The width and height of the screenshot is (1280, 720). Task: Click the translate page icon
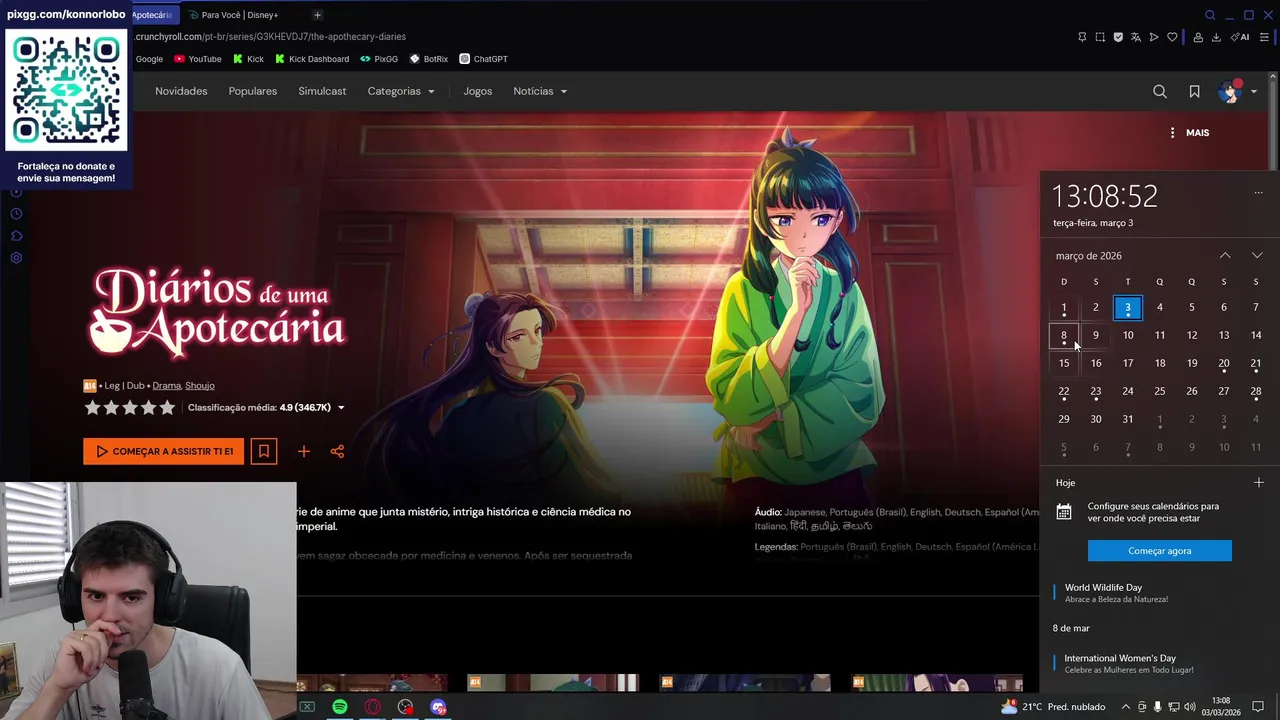click(1136, 37)
